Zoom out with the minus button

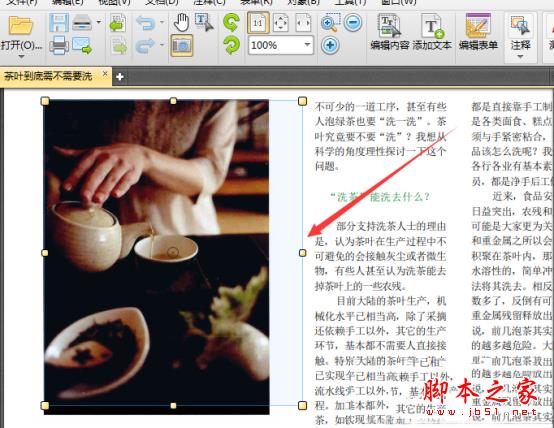(x=353, y=23)
